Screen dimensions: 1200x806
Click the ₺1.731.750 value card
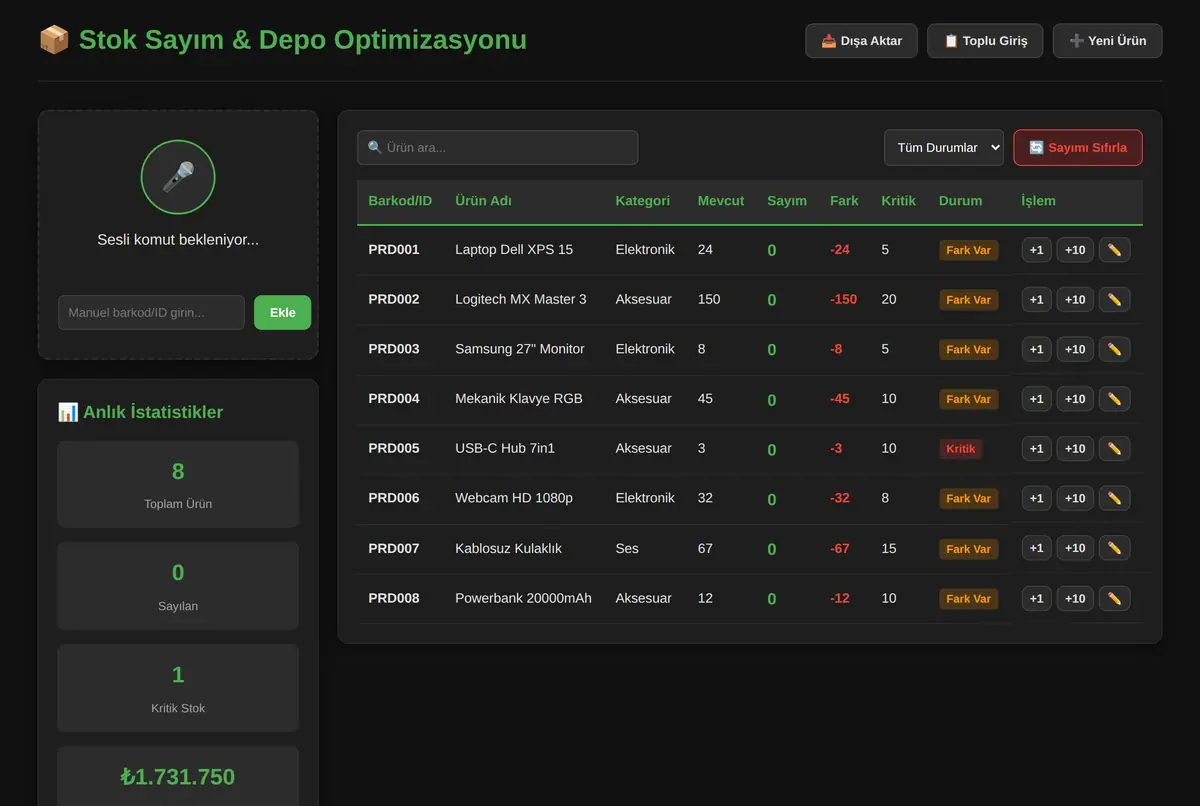pyautogui.click(x=178, y=776)
